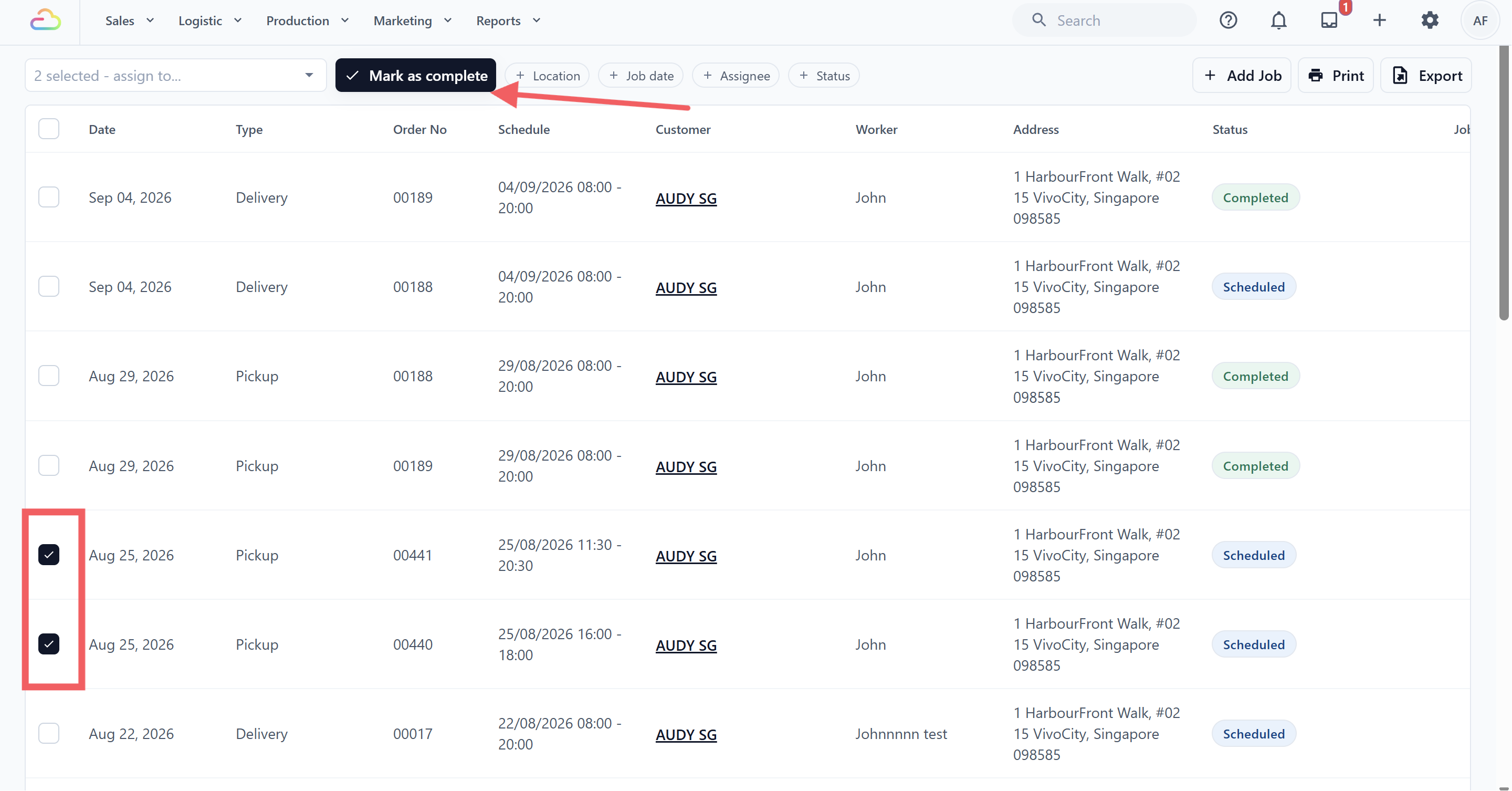
Task: Click Scheduled badge in order 00440 row
Action: pos(1254,644)
